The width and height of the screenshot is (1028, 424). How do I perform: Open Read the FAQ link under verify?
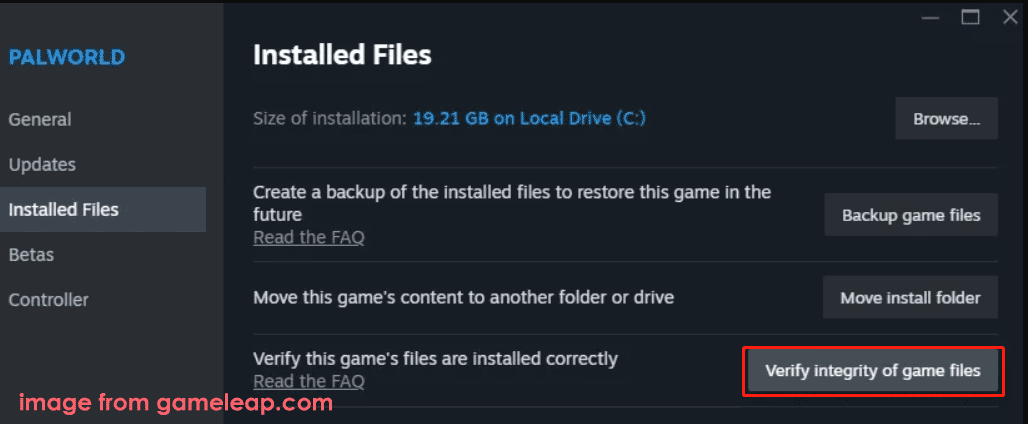pyautogui.click(x=309, y=381)
